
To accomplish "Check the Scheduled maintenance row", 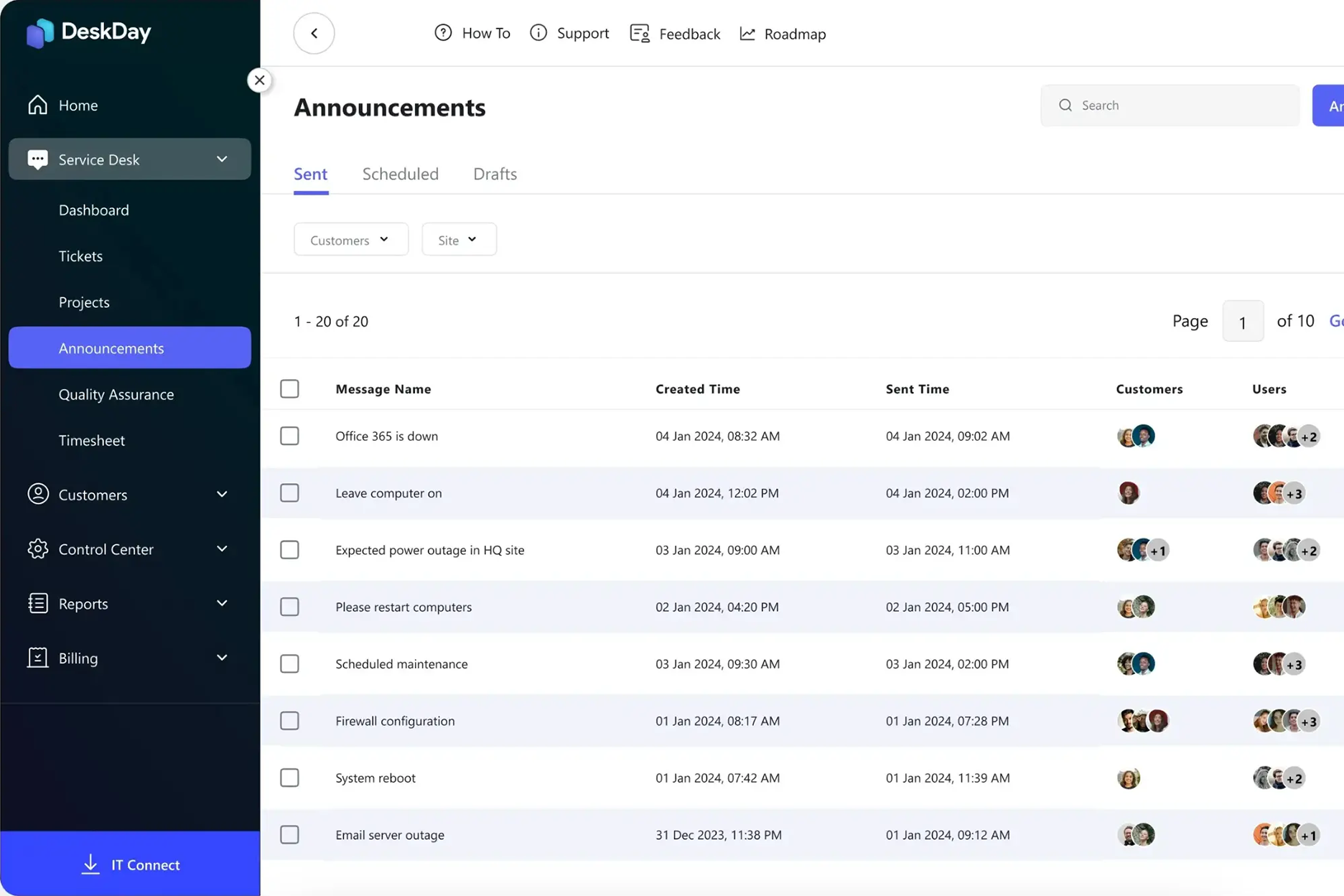I will click(289, 663).
